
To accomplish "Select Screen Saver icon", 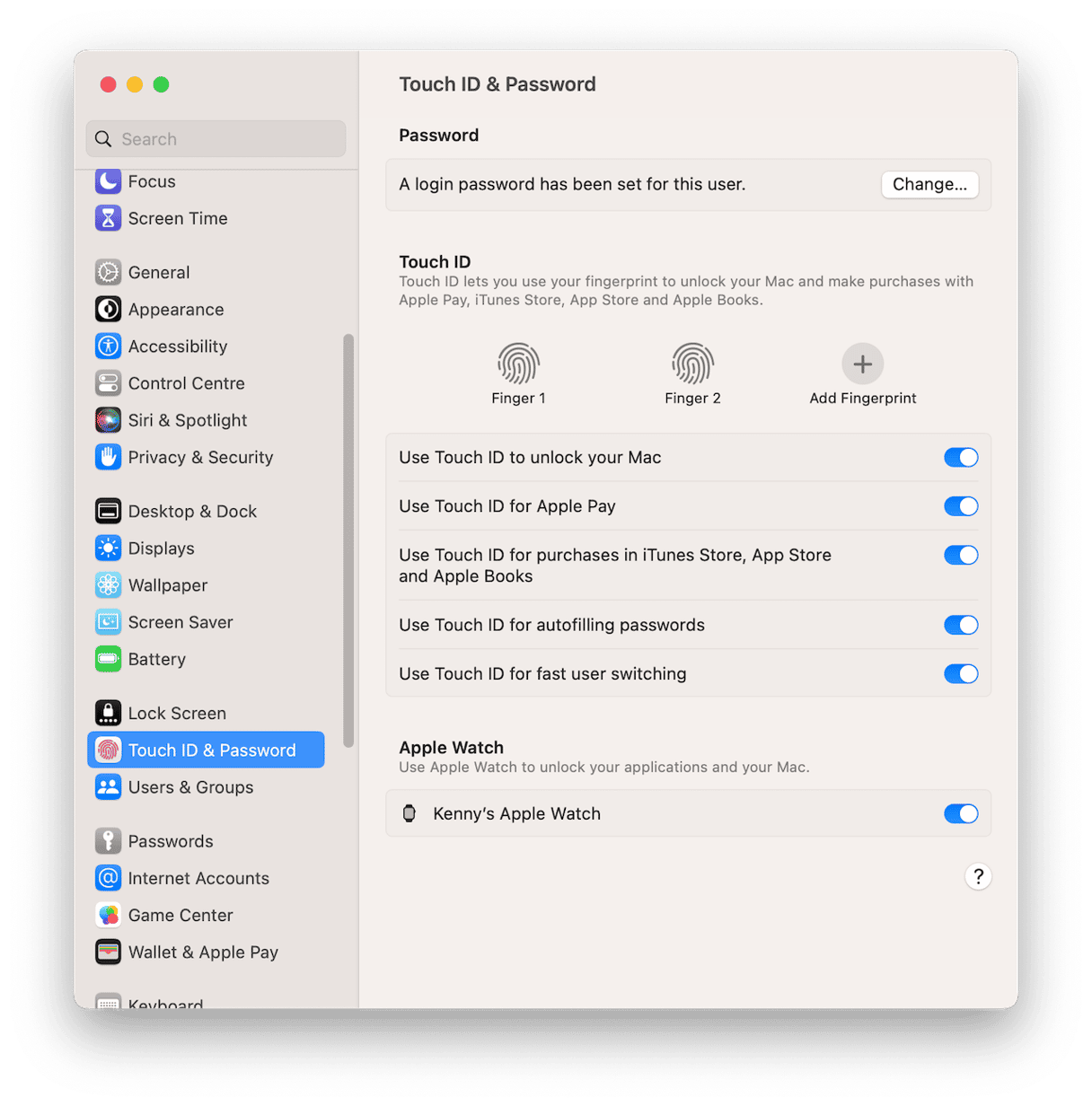I will pyautogui.click(x=108, y=622).
